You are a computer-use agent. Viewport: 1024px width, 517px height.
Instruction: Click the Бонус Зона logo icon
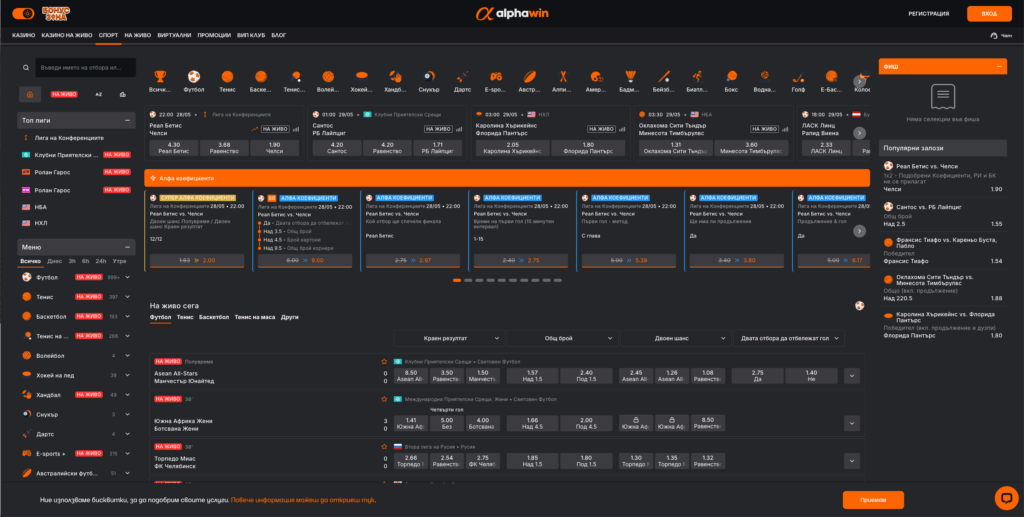tap(54, 14)
